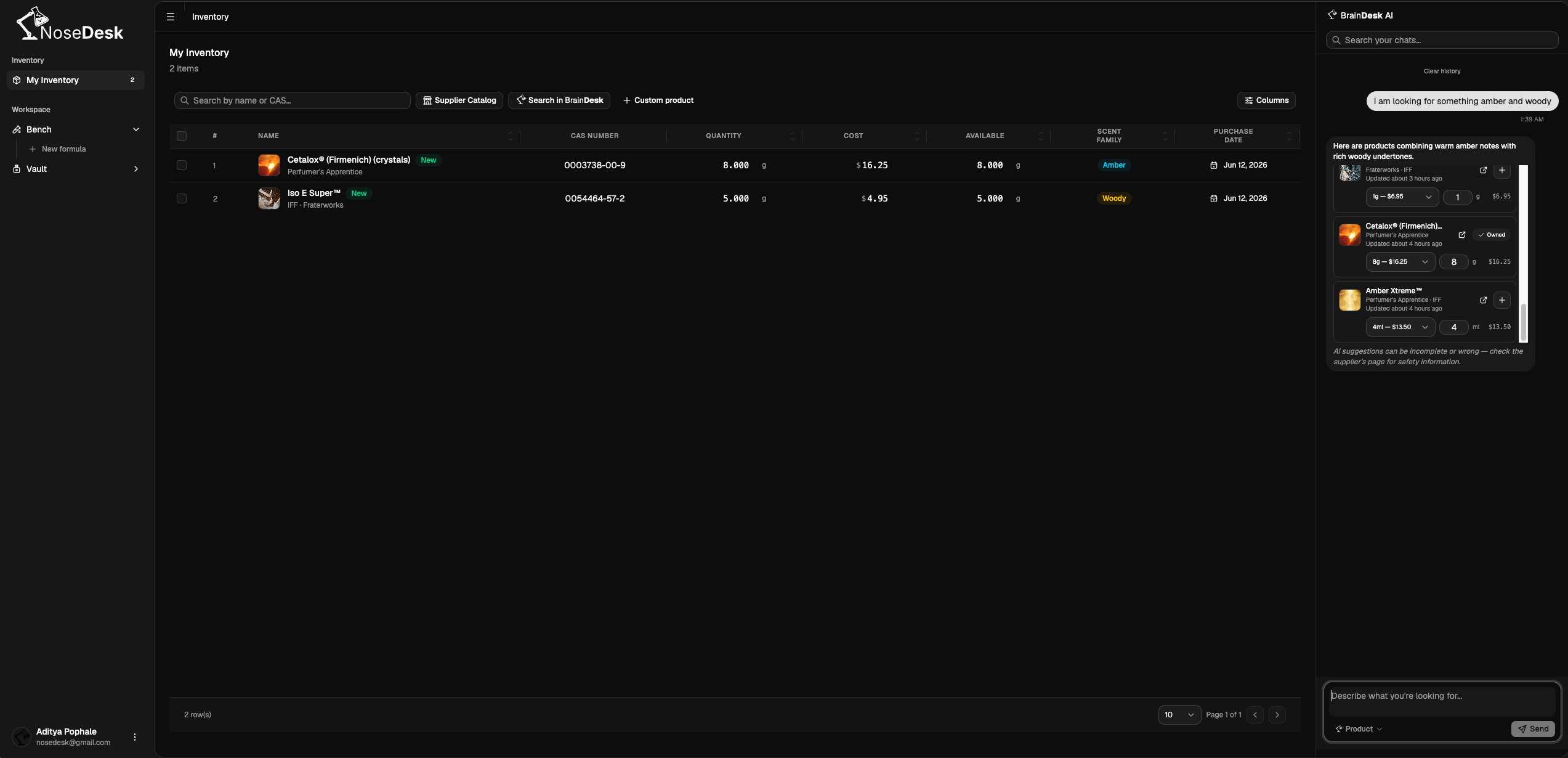
Task: Click the Amber Xtreme thumbnail in chat
Action: [1349, 300]
